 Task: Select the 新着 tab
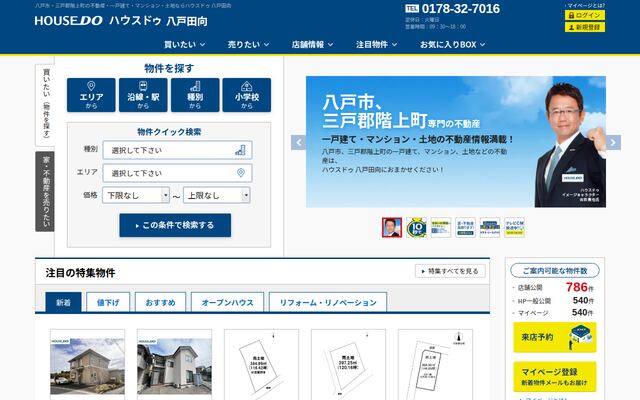pos(63,302)
